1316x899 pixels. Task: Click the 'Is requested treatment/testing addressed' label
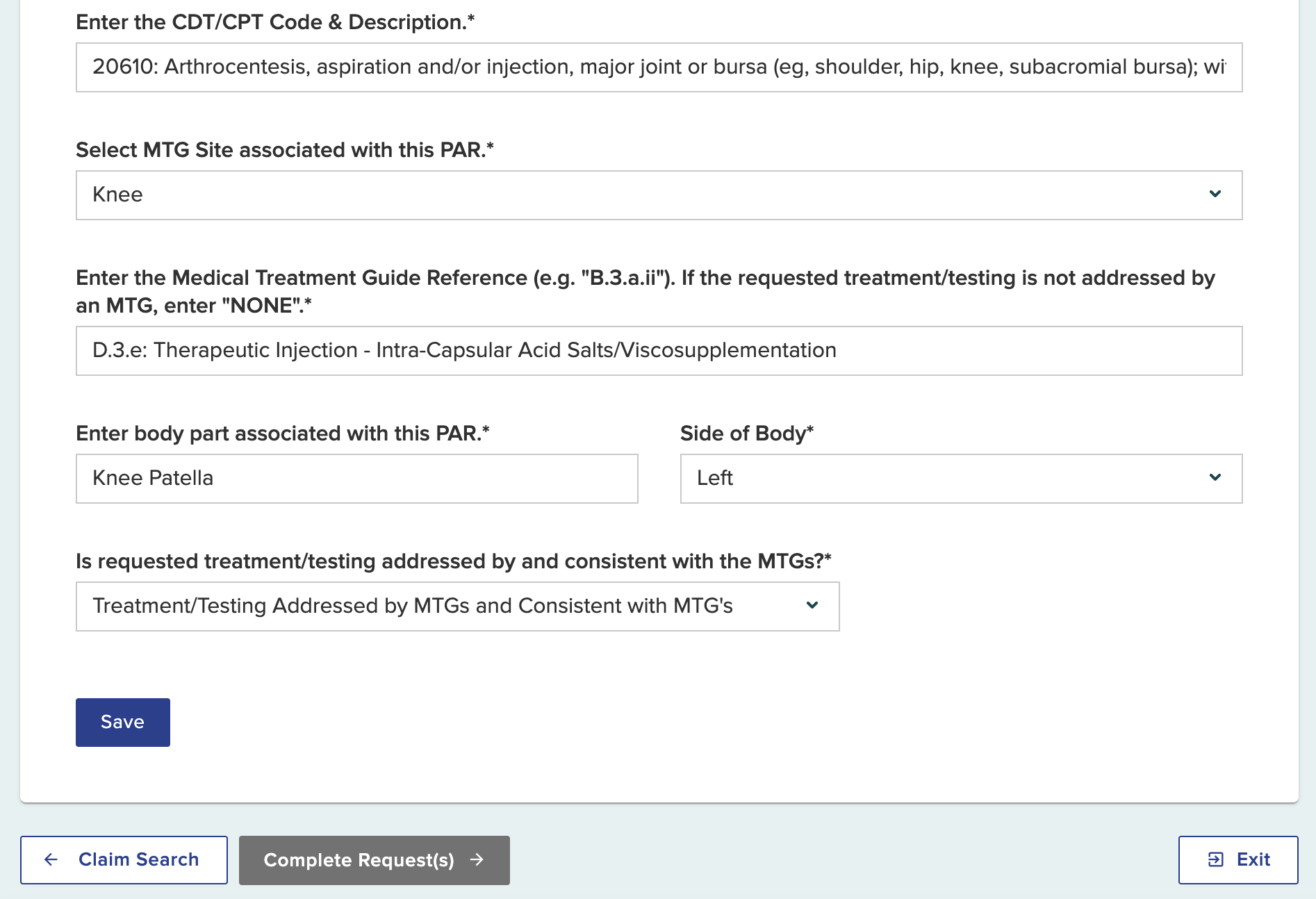(x=453, y=561)
